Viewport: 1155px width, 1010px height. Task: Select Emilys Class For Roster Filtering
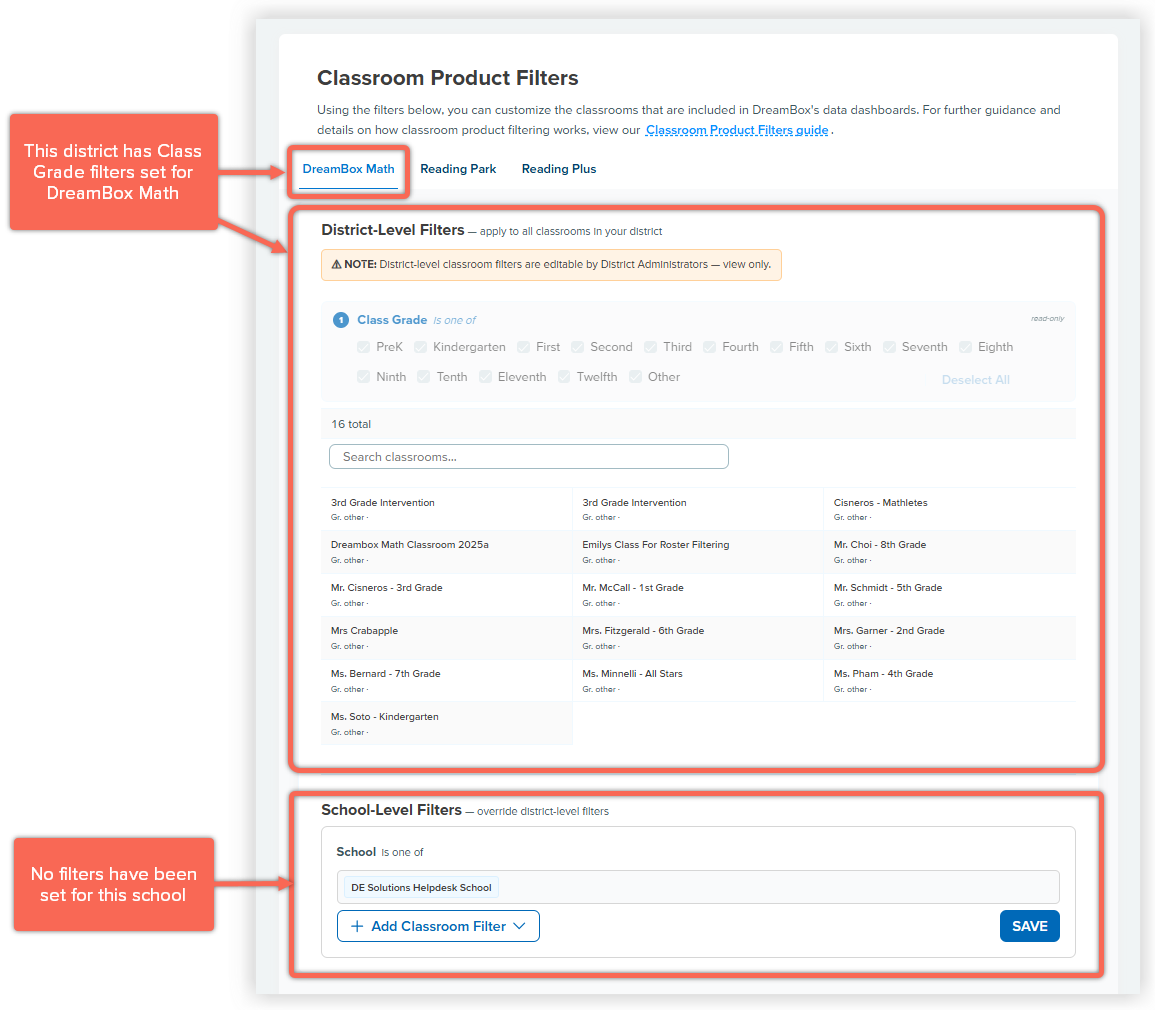click(x=698, y=552)
